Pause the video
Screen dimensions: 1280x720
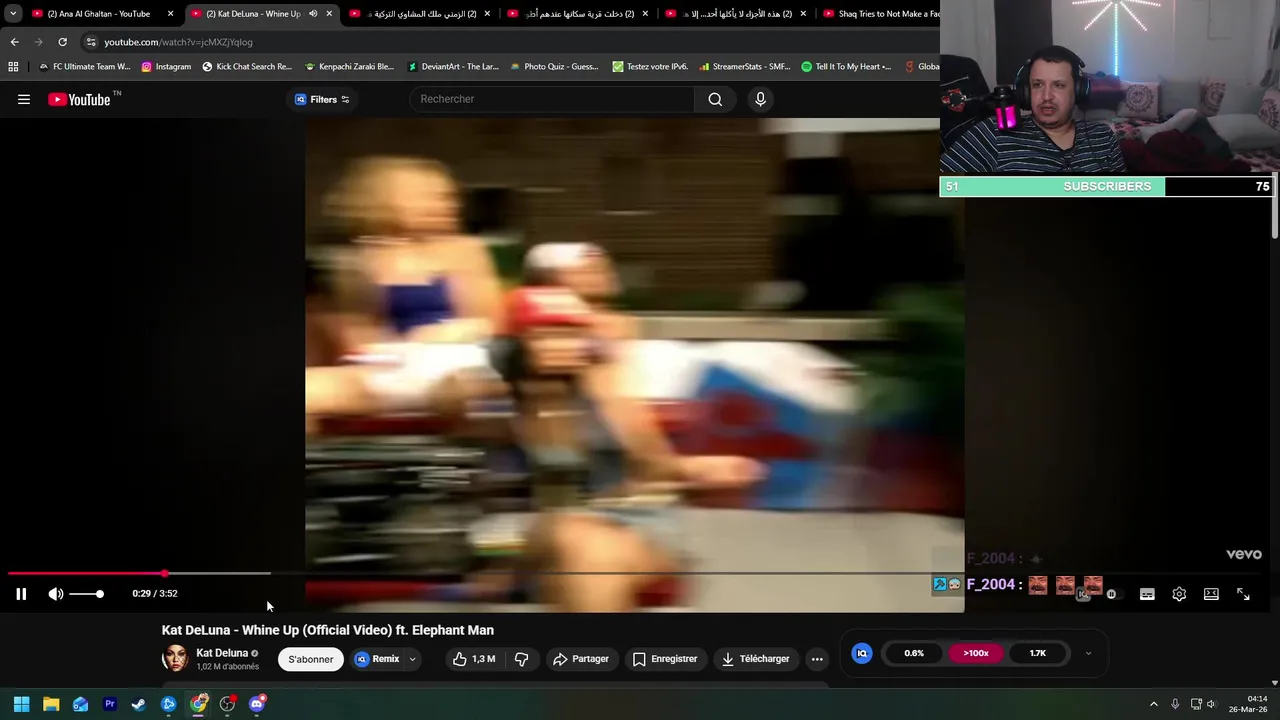click(x=21, y=594)
